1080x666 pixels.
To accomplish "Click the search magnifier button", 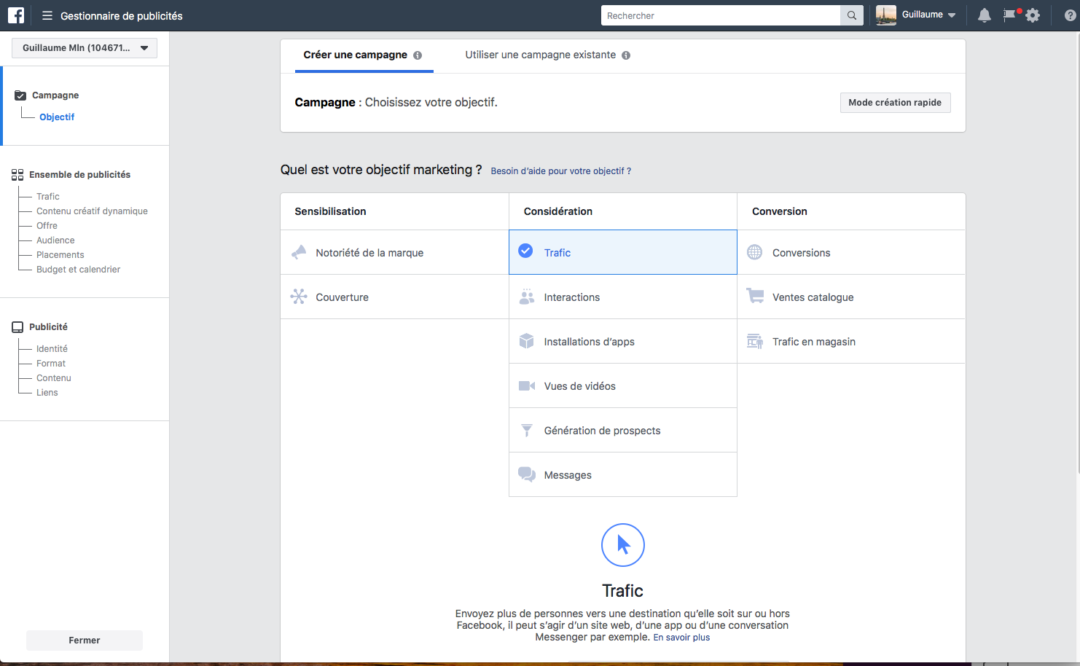I will point(852,15).
